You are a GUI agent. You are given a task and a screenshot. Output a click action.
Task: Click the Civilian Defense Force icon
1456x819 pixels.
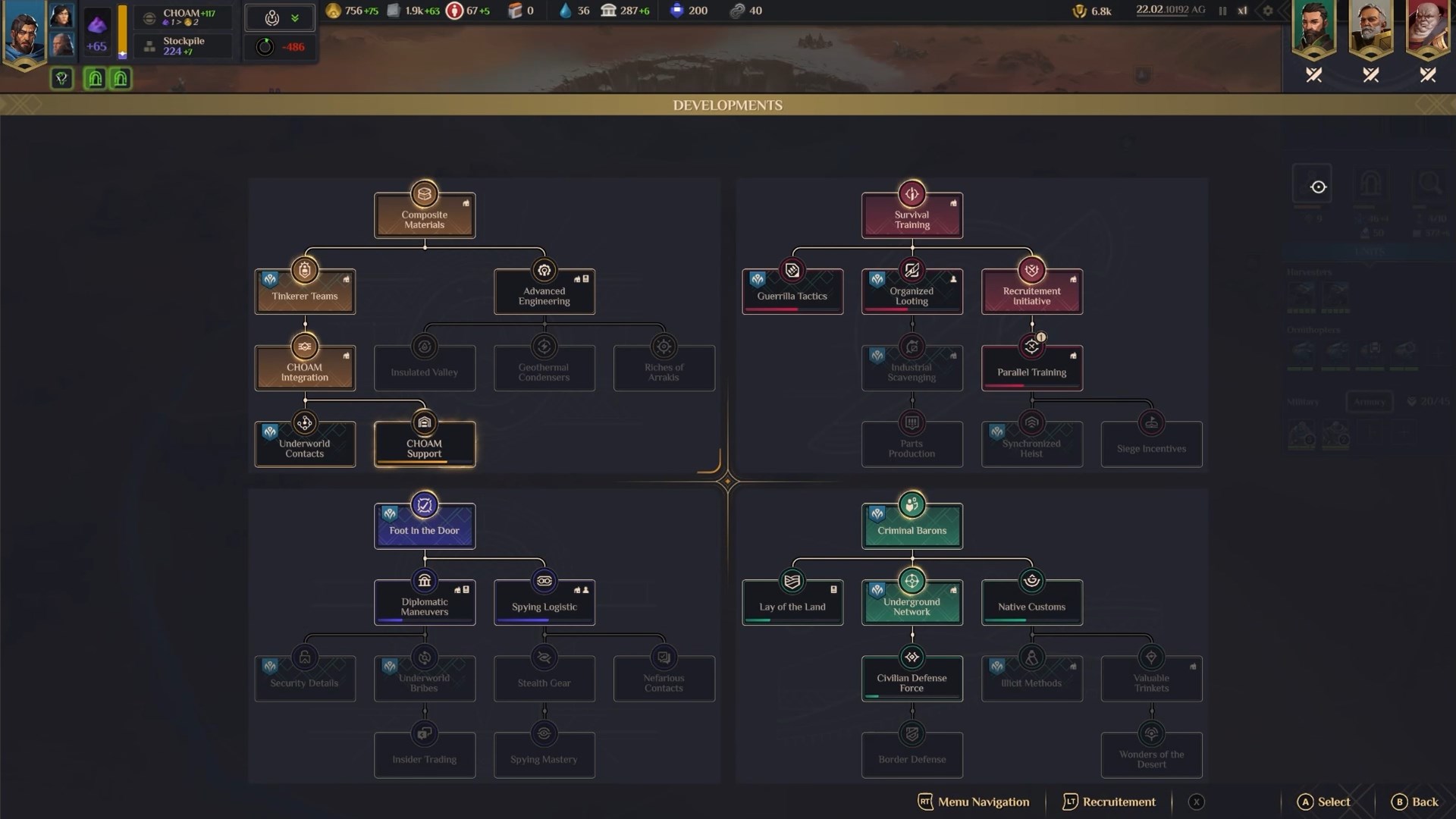tap(912, 657)
